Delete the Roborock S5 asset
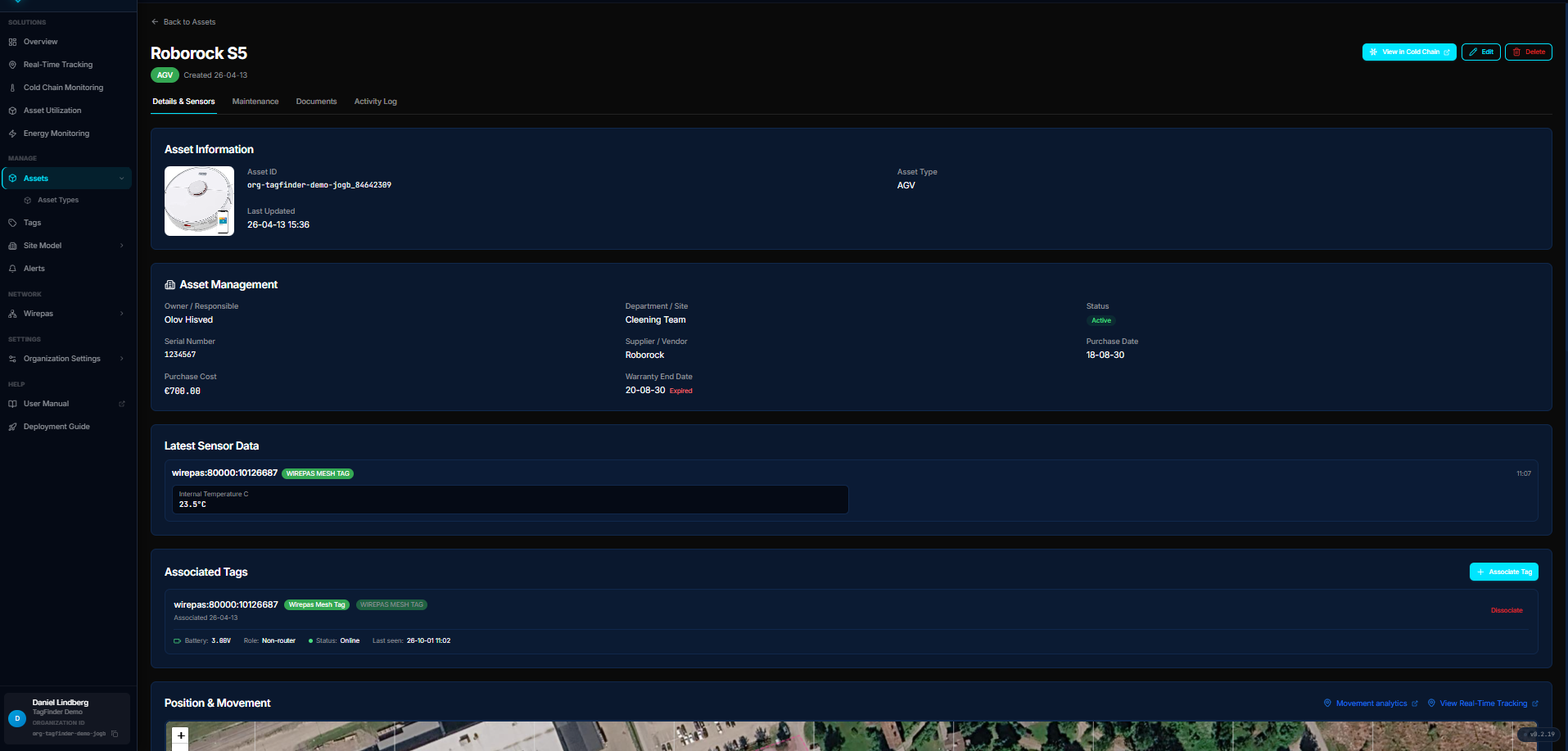 click(x=1528, y=52)
